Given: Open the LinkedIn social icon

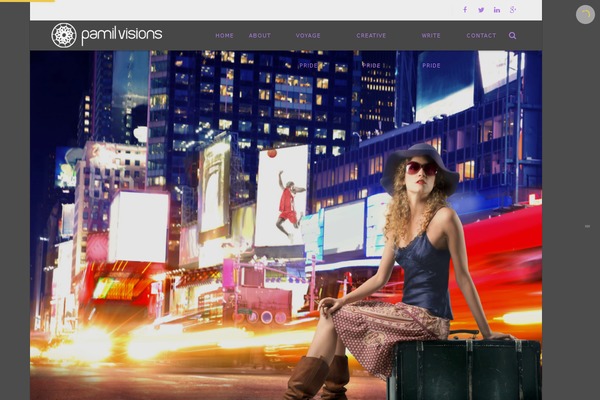Looking at the screenshot, I should (497, 10).
